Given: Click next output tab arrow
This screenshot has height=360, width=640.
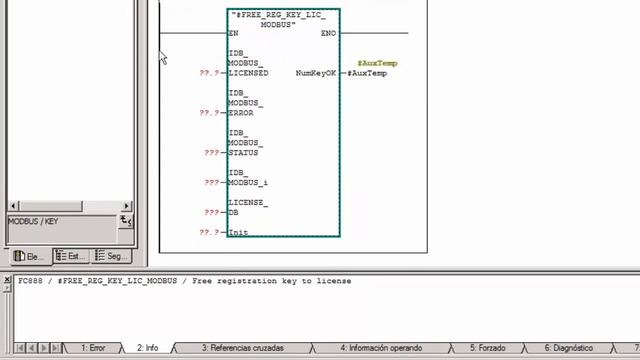Looking at the screenshot, I should [44, 348].
